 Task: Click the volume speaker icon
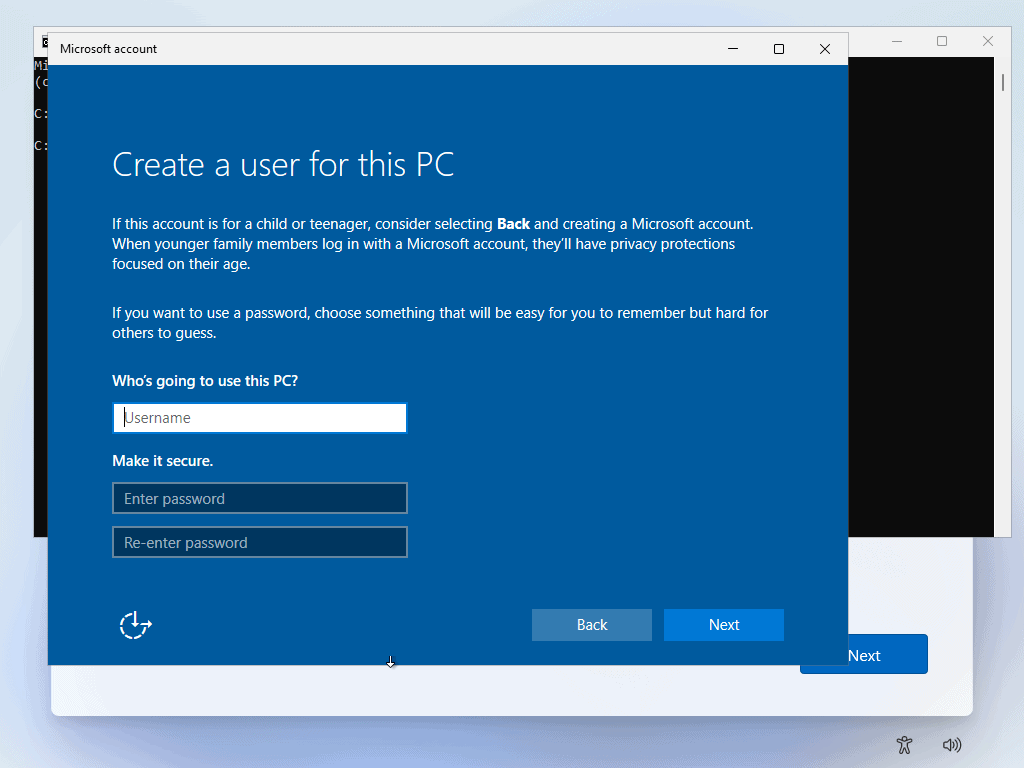(x=952, y=744)
